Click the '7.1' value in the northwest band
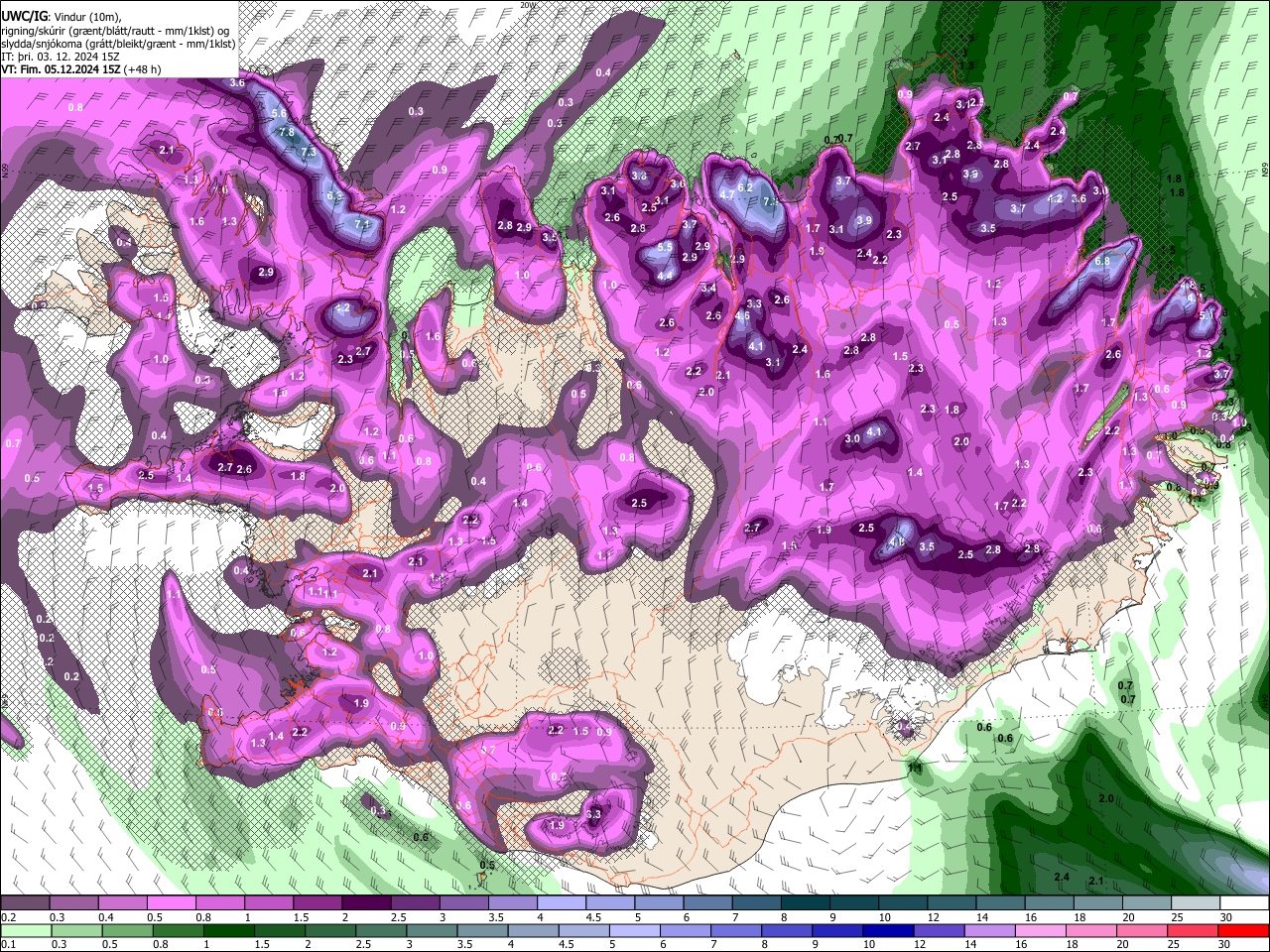Viewport: 1270px width, 952px height. [361, 224]
